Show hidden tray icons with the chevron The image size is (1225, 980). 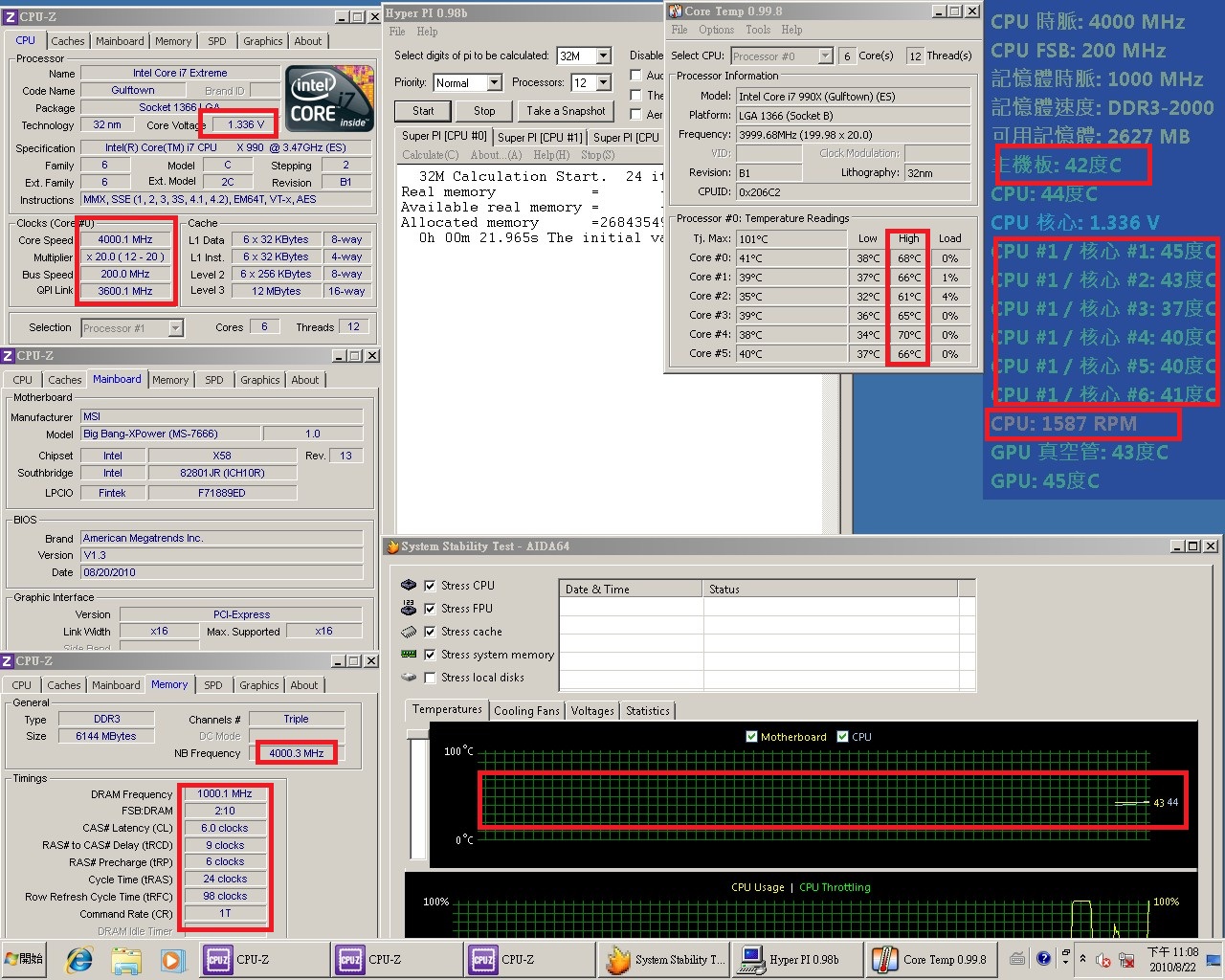pyautogui.click(x=1082, y=959)
